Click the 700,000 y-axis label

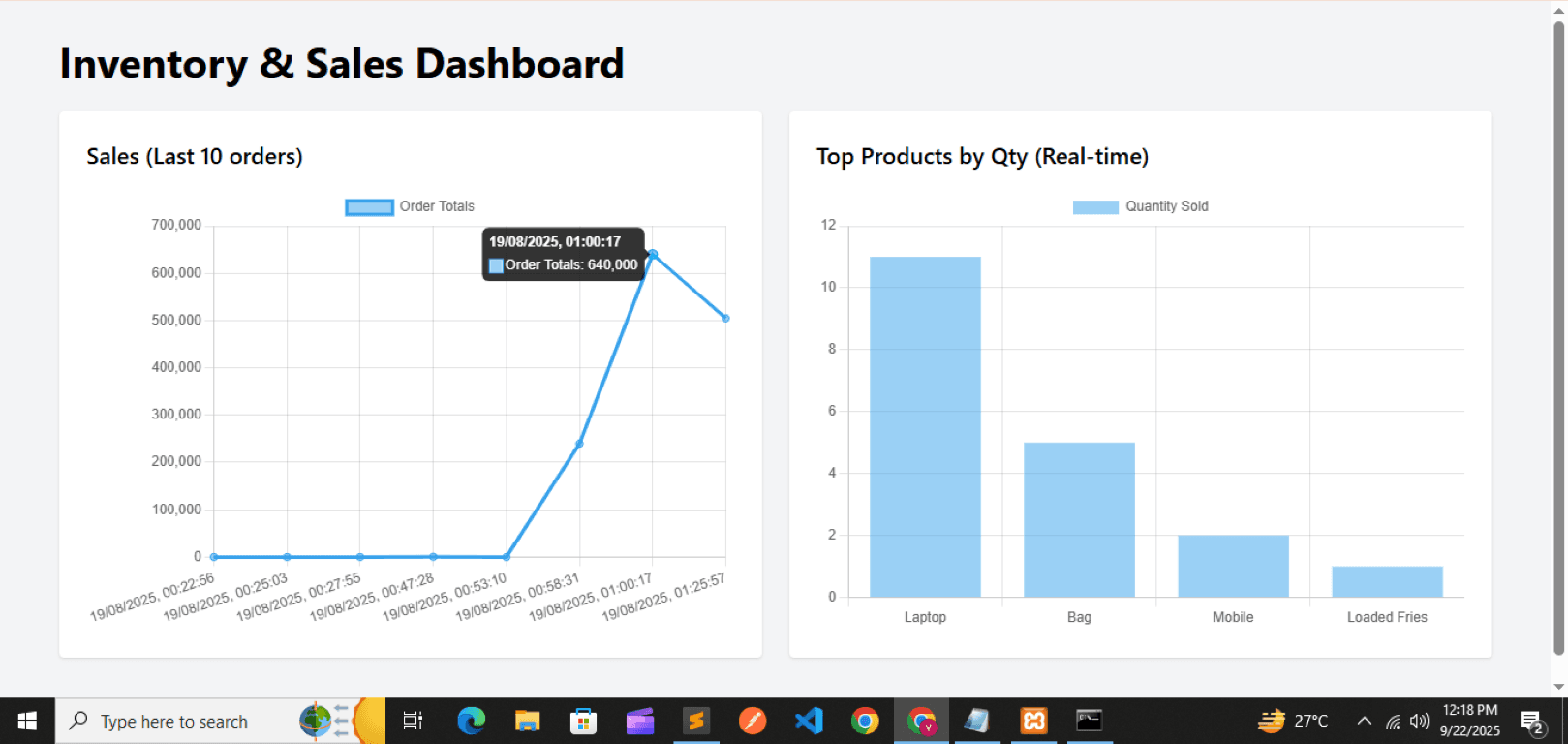click(176, 225)
